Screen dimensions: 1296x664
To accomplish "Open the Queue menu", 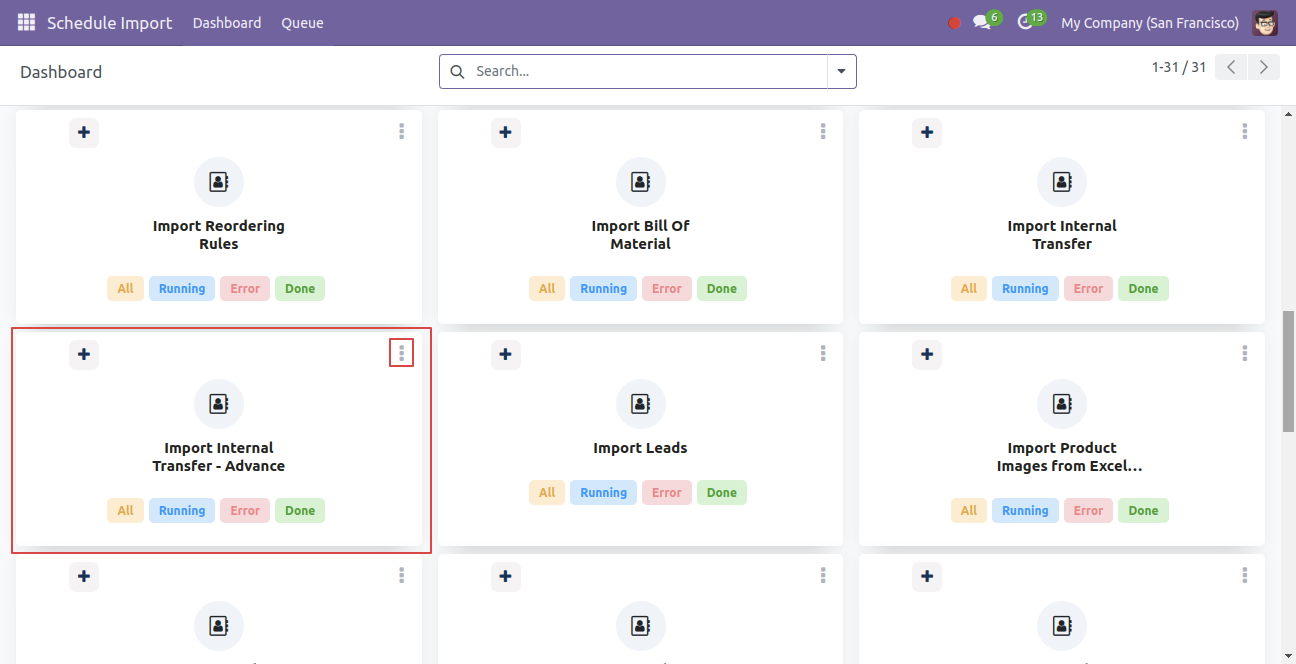I will click(302, 23).
